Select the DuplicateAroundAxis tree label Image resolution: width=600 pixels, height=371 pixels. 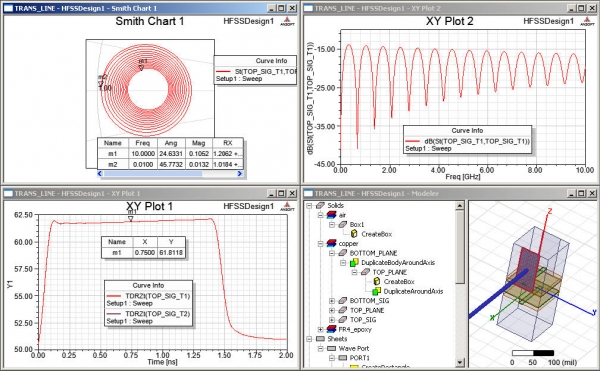coord(413,291)
